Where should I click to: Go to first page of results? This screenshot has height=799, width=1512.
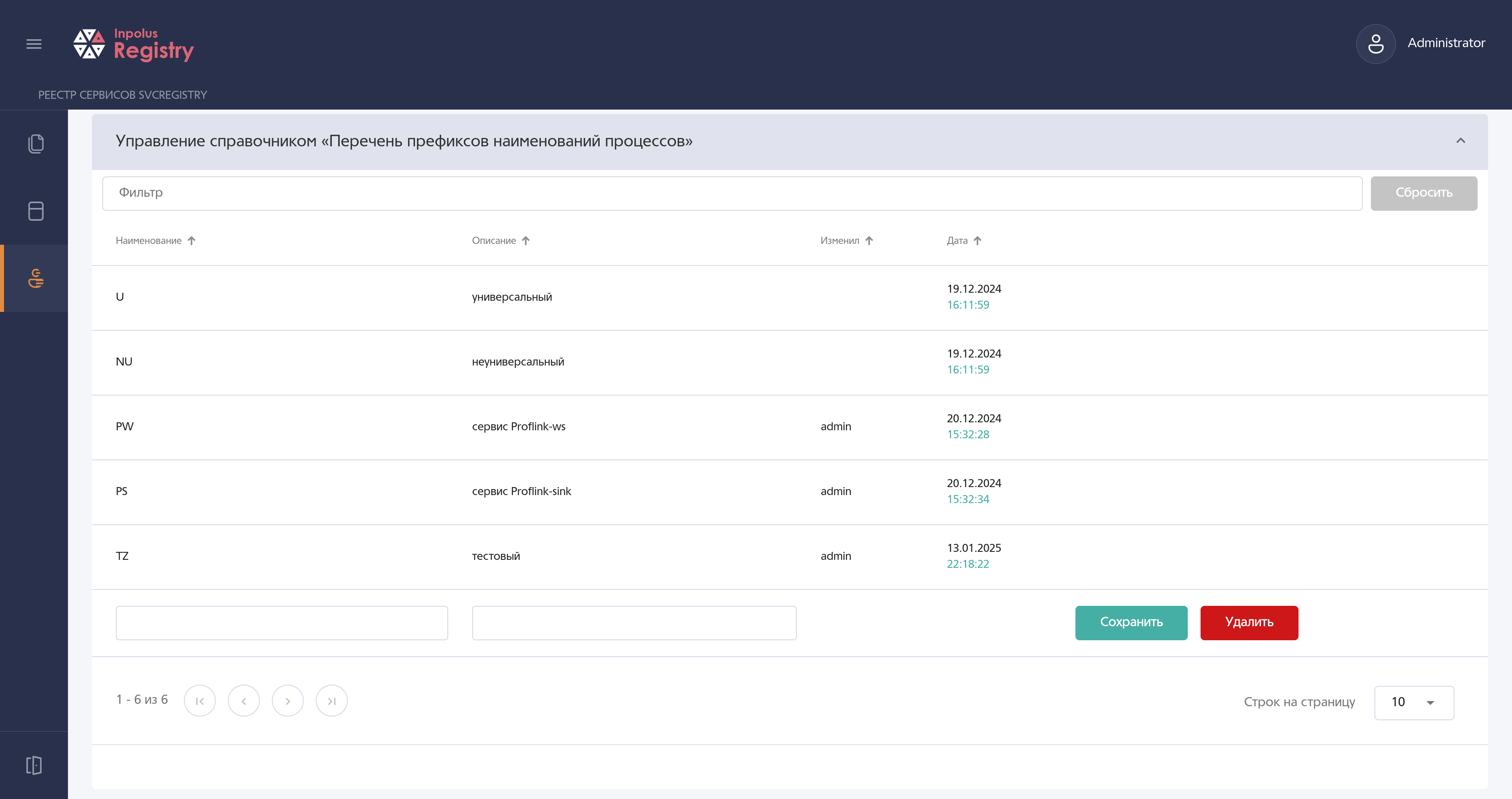pos(199,701)
